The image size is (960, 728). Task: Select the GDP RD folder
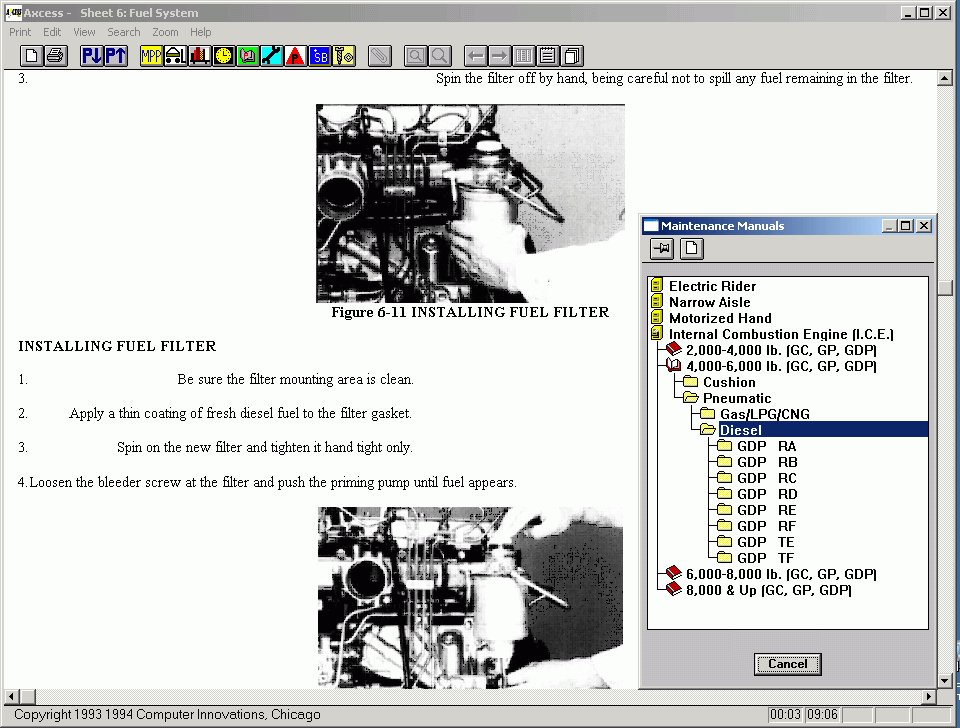tap(766, 493)
